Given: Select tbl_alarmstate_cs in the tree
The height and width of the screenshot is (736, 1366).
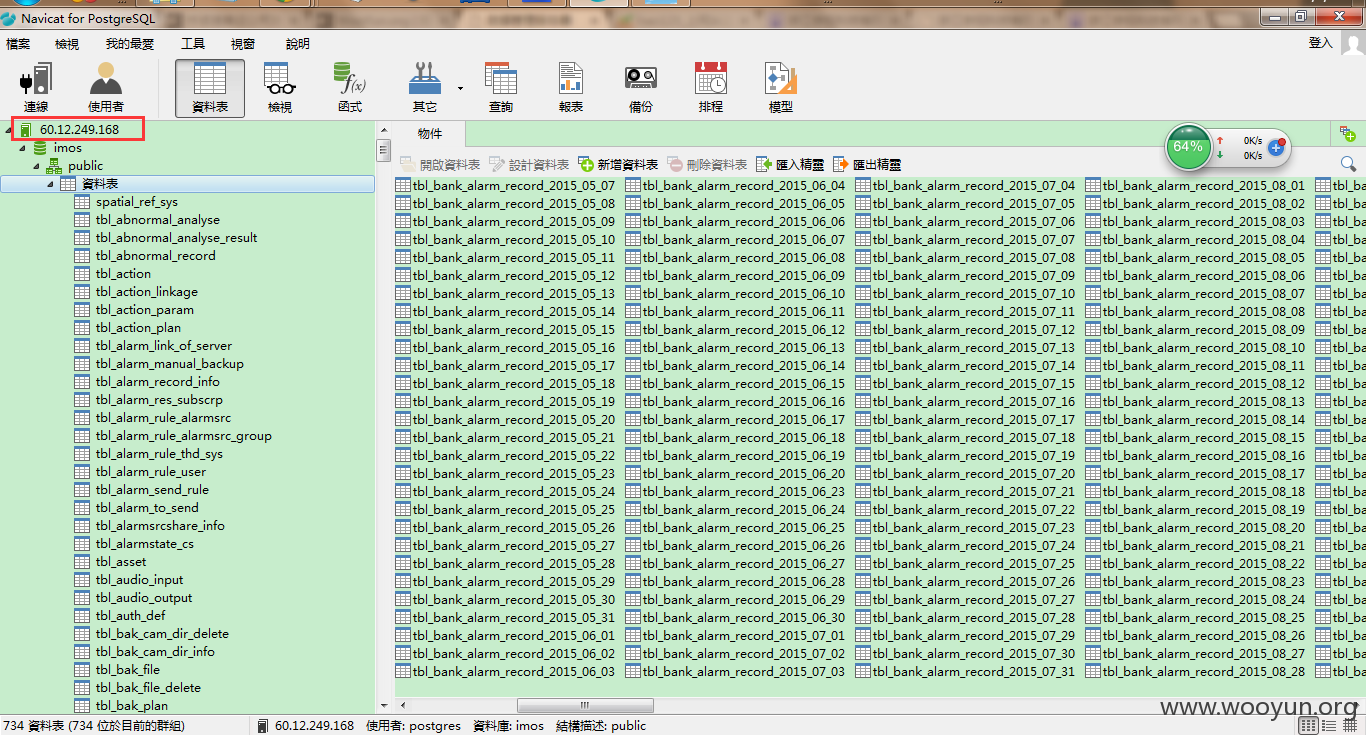Looking at the screenshot, I should click(145, 544).
